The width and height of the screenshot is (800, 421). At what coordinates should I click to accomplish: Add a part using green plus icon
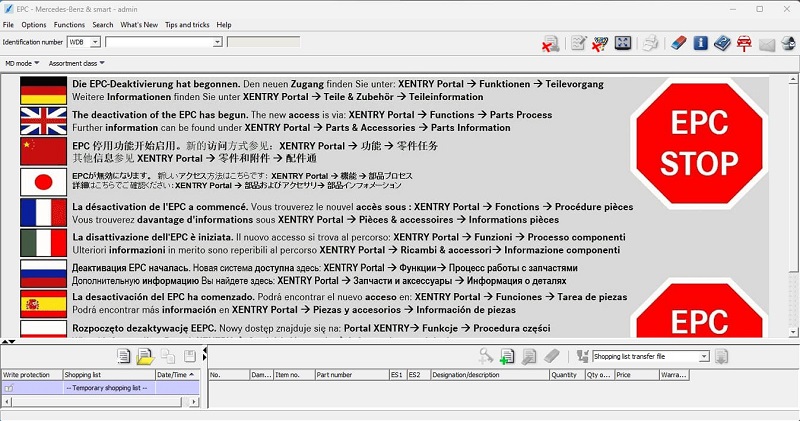point(507,356)
